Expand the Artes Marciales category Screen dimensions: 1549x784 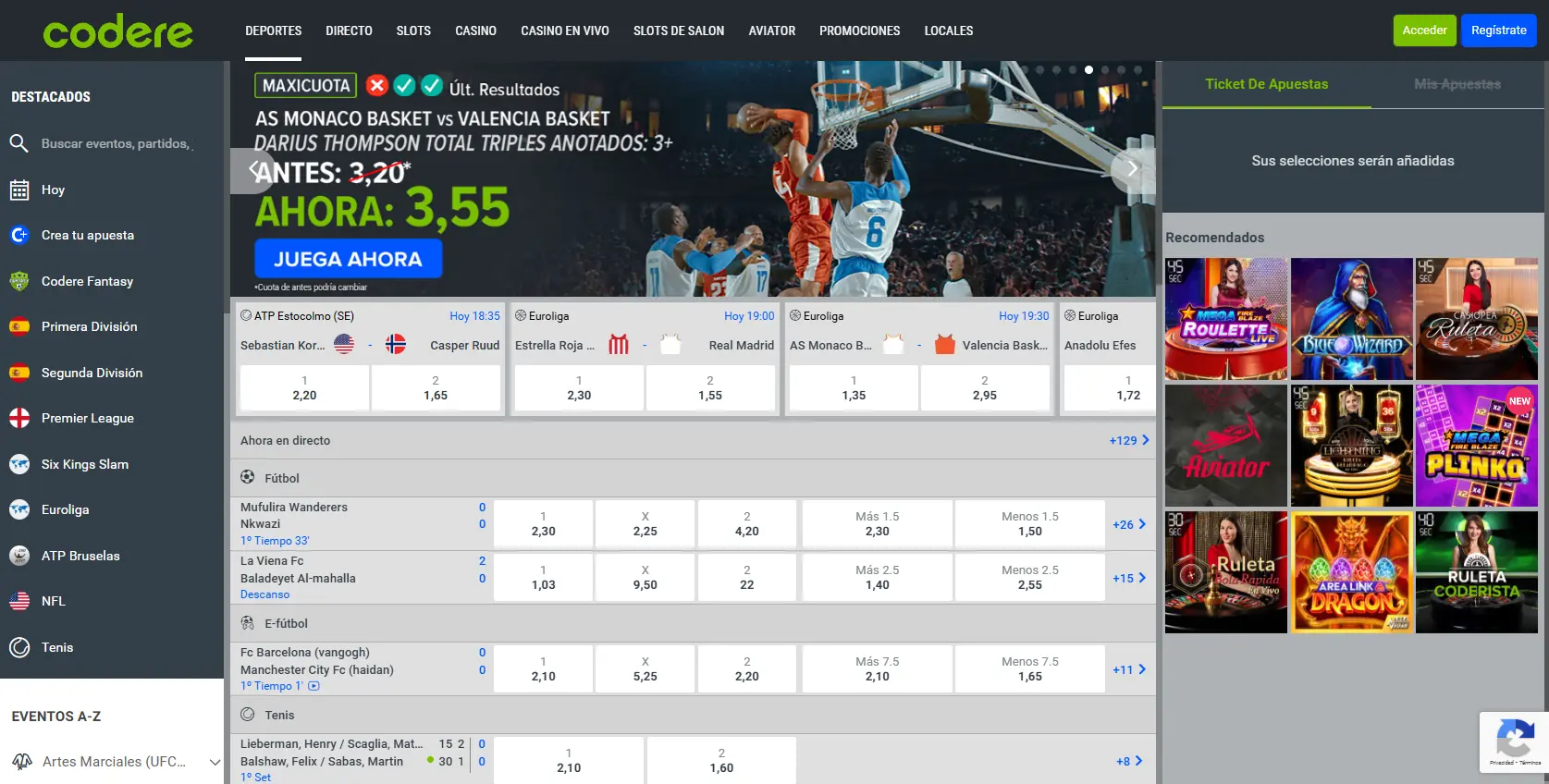[215, 762]
